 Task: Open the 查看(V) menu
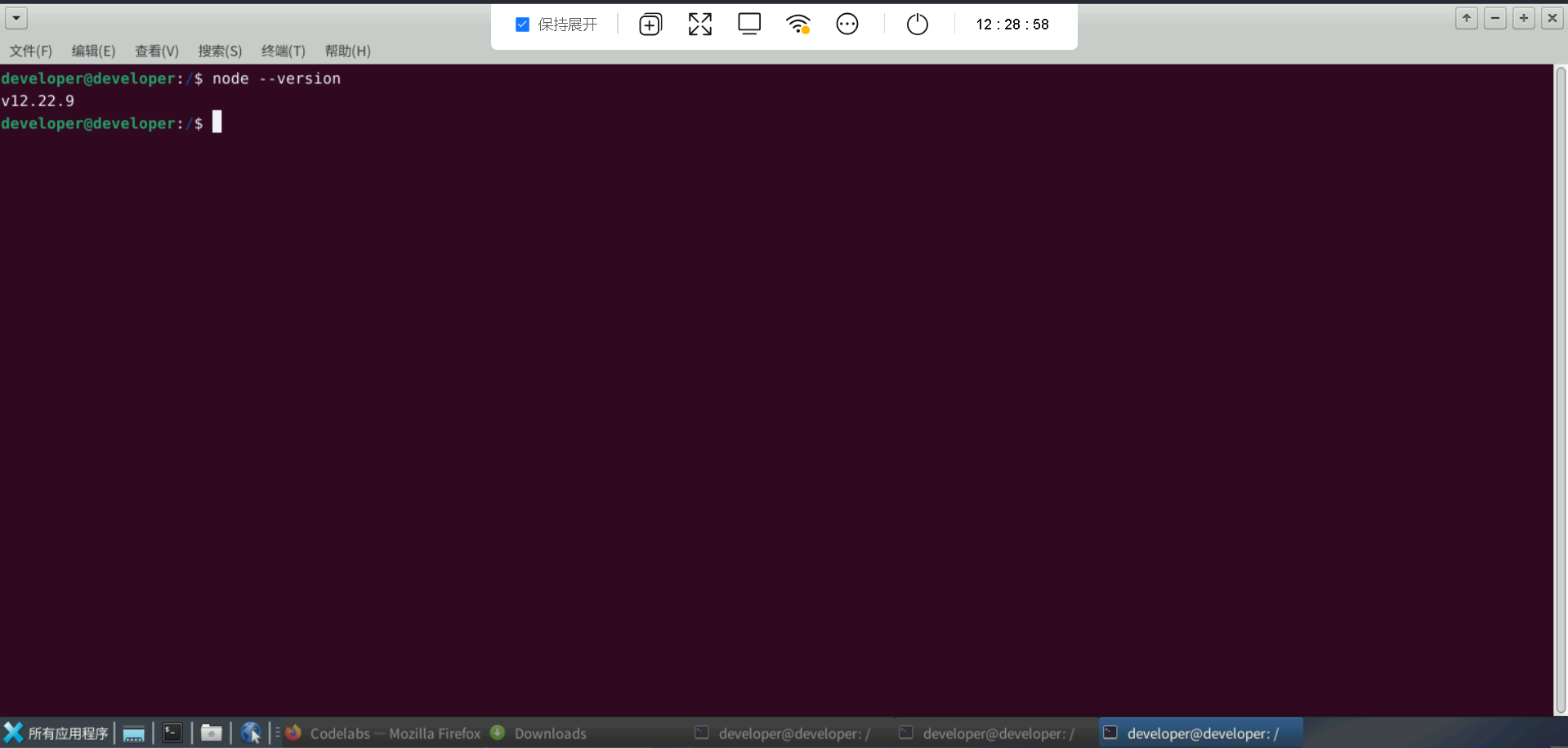(x=157, y=51)
